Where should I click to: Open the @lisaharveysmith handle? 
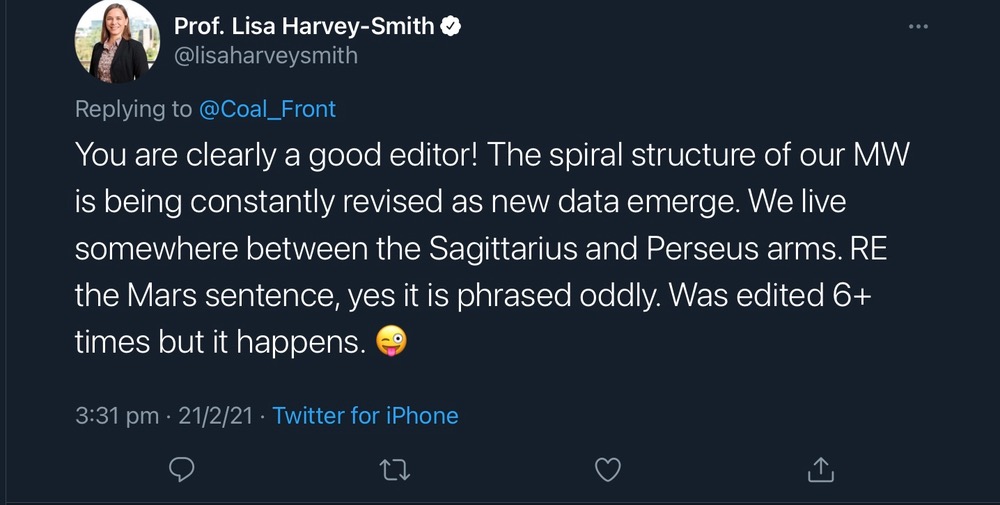point(265,56)
